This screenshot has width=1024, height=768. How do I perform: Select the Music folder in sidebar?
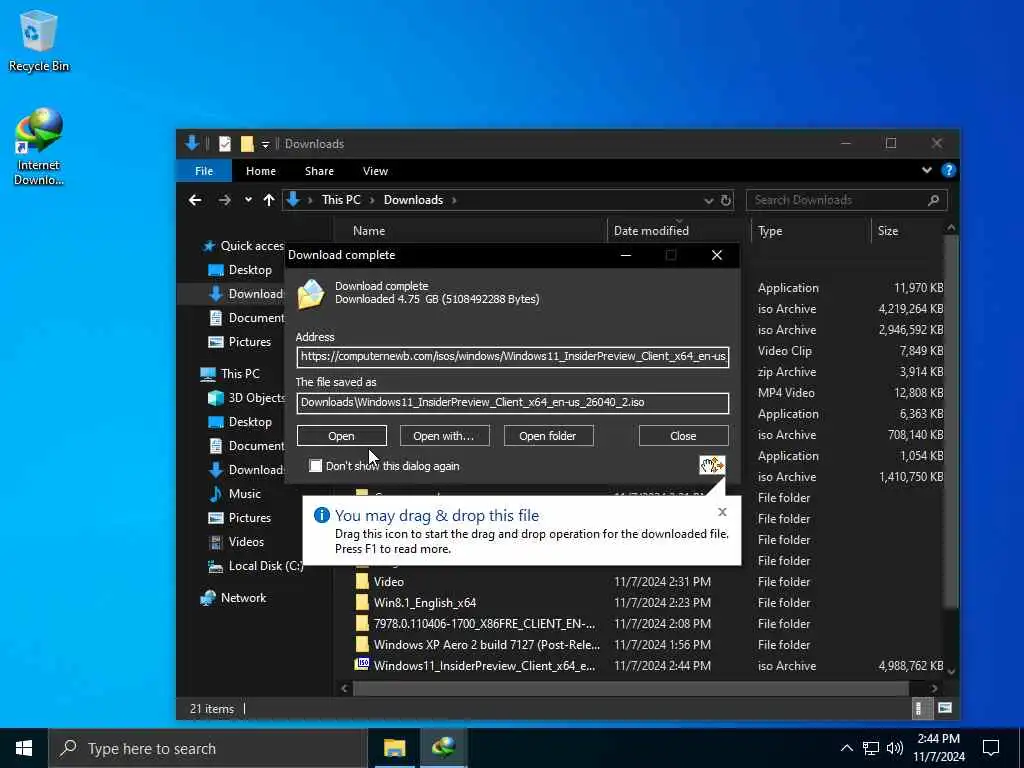click(x=244, y=494)
